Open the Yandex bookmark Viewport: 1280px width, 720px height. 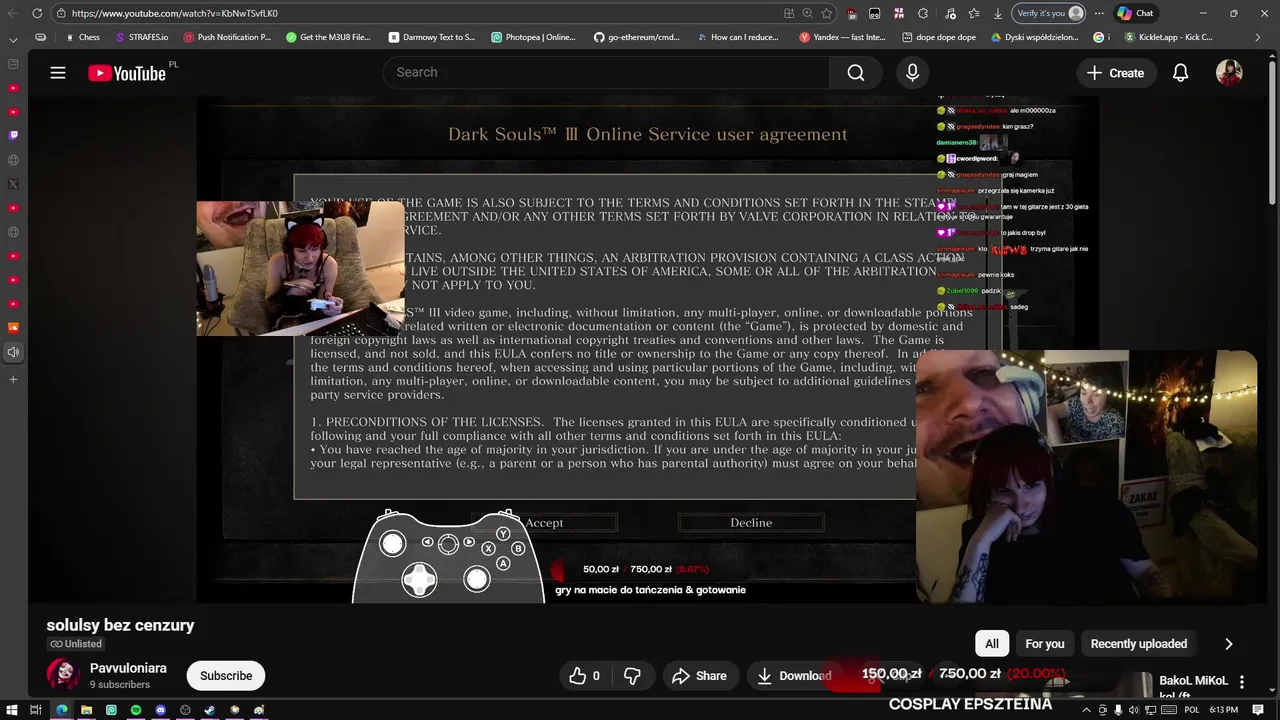pyautogui.click(x=843, y=37)
